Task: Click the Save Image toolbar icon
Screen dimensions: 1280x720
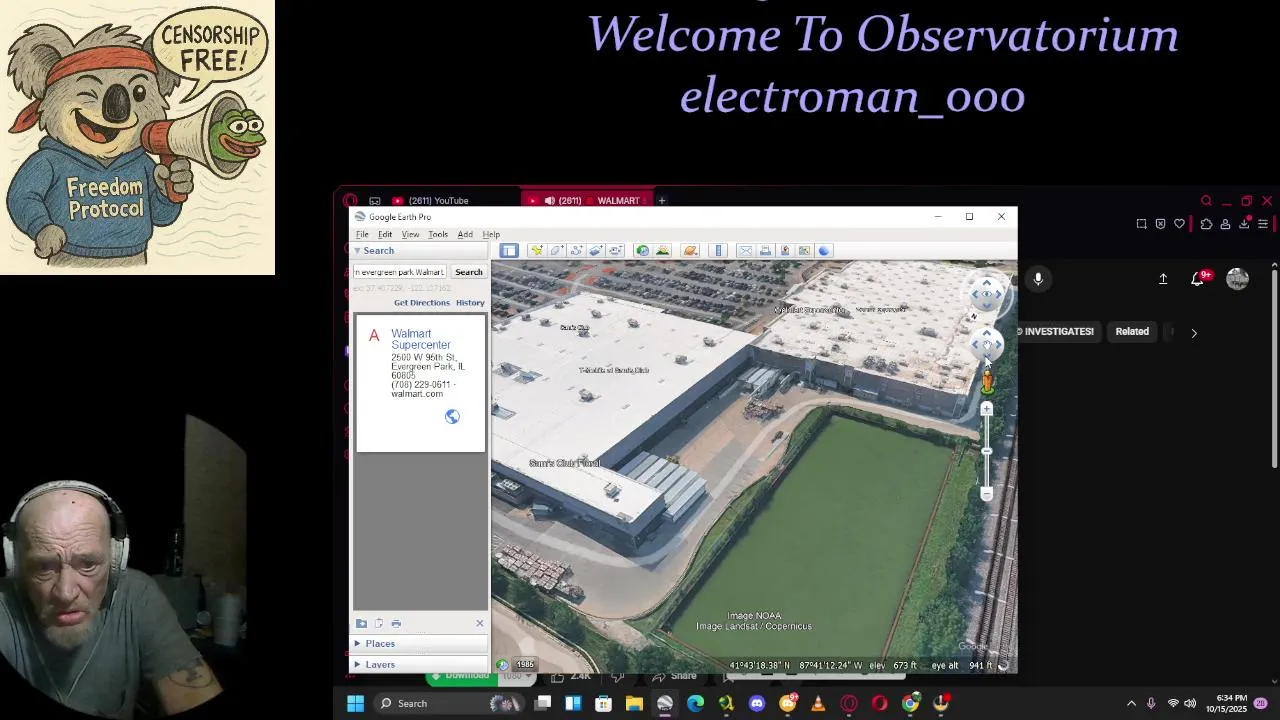Action: tap(785, 251)
